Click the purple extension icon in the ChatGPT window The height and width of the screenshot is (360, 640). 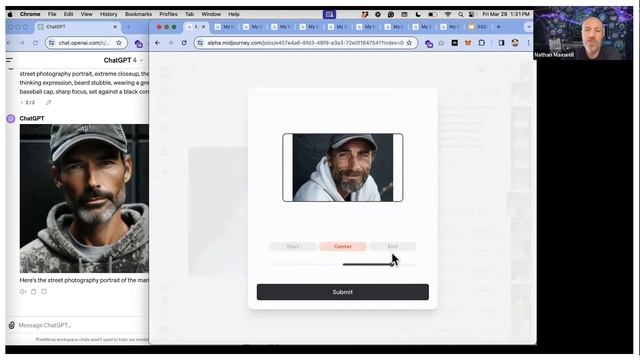point(138,44)
